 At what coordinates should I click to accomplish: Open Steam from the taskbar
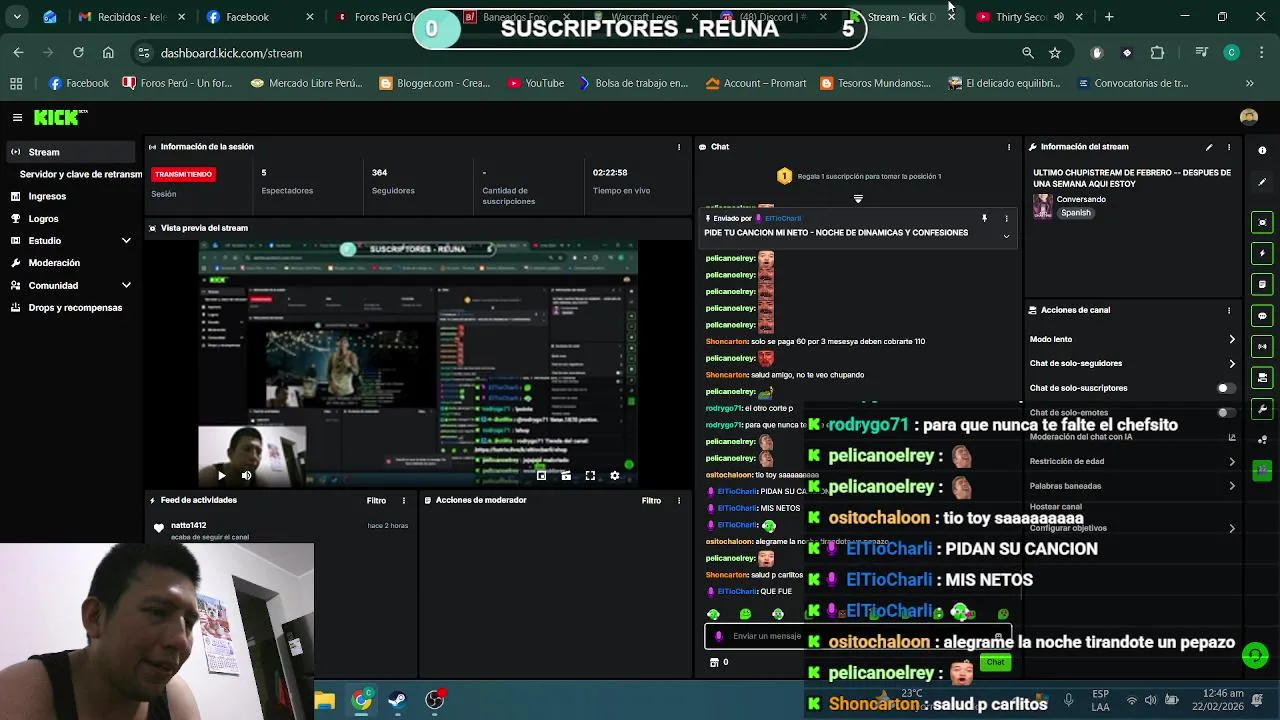point(397,700)
